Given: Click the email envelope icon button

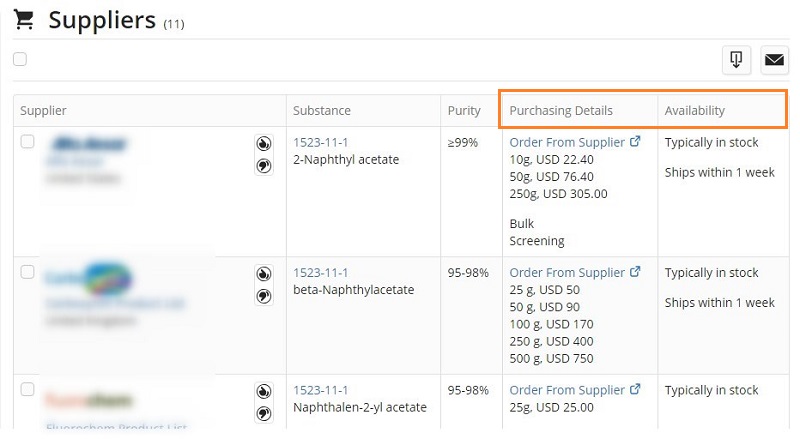Looking at the screenshot, I should pyautogui.click(x=774, y=60).
